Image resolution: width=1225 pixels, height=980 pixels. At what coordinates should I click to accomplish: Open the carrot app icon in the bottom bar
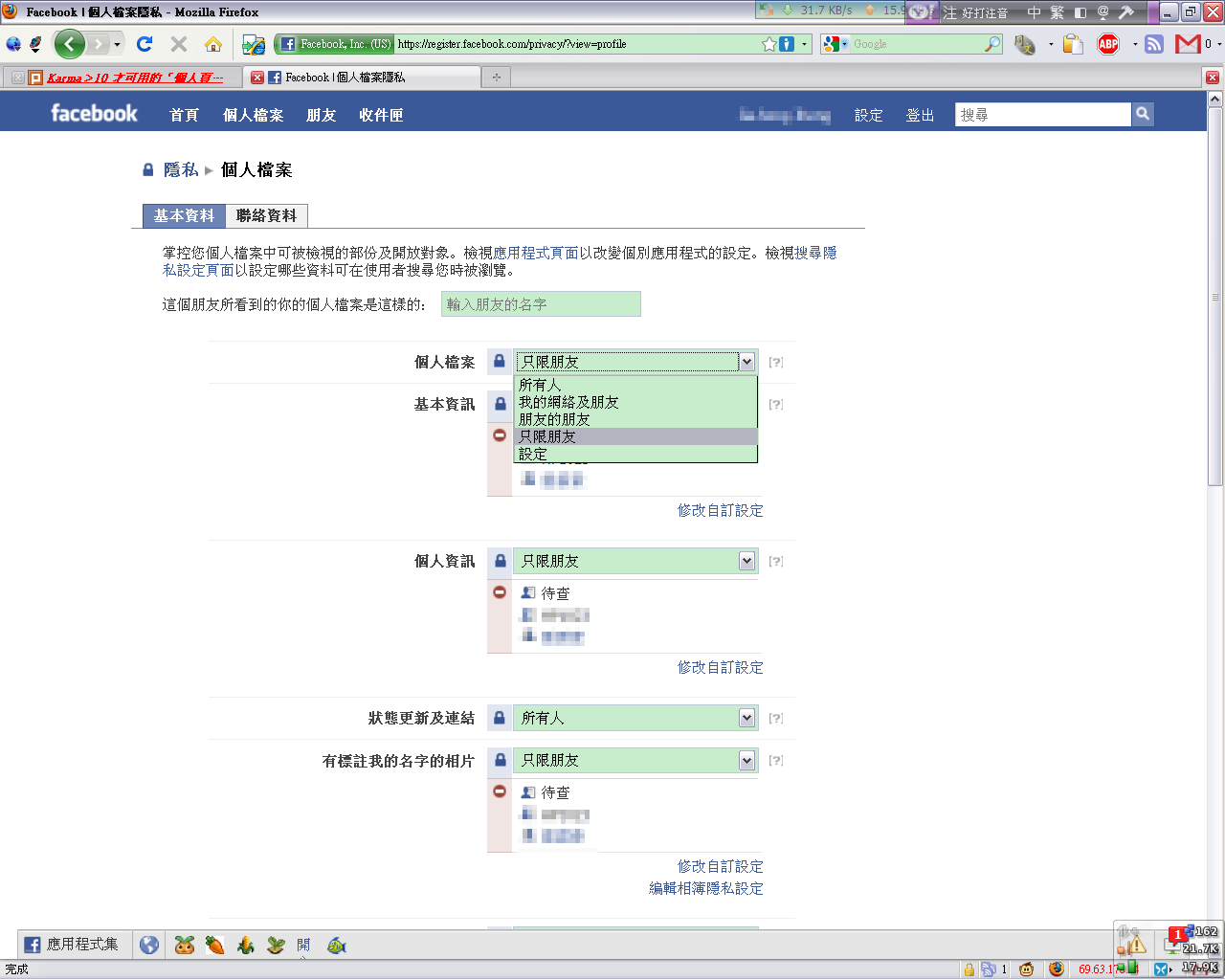click(214, 945)
